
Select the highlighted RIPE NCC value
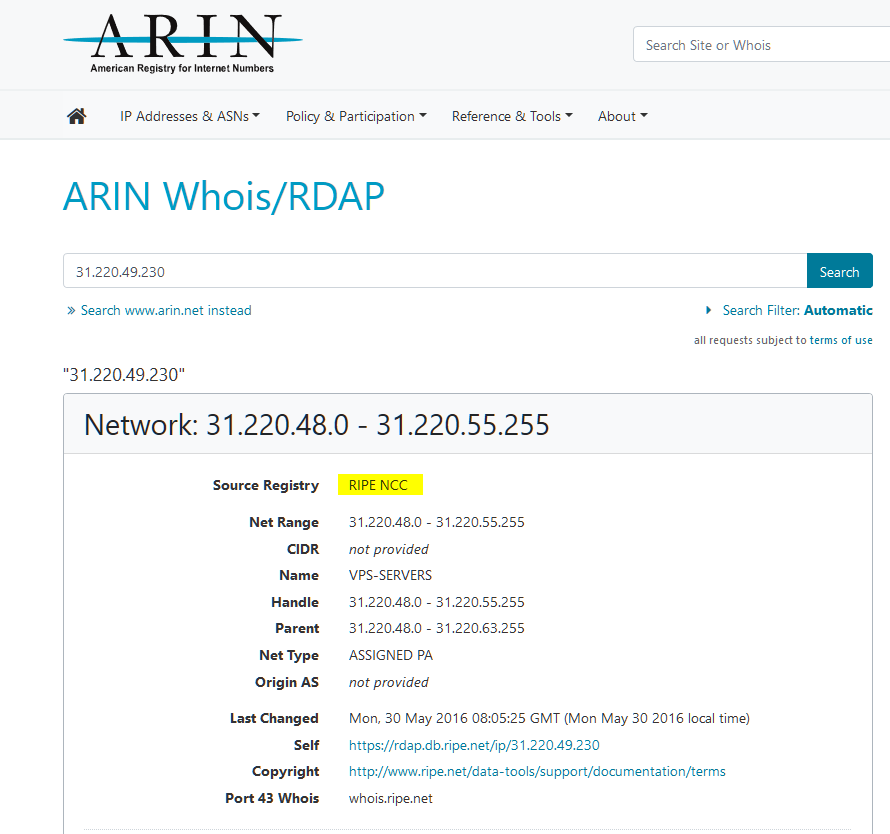click(380, 485)
